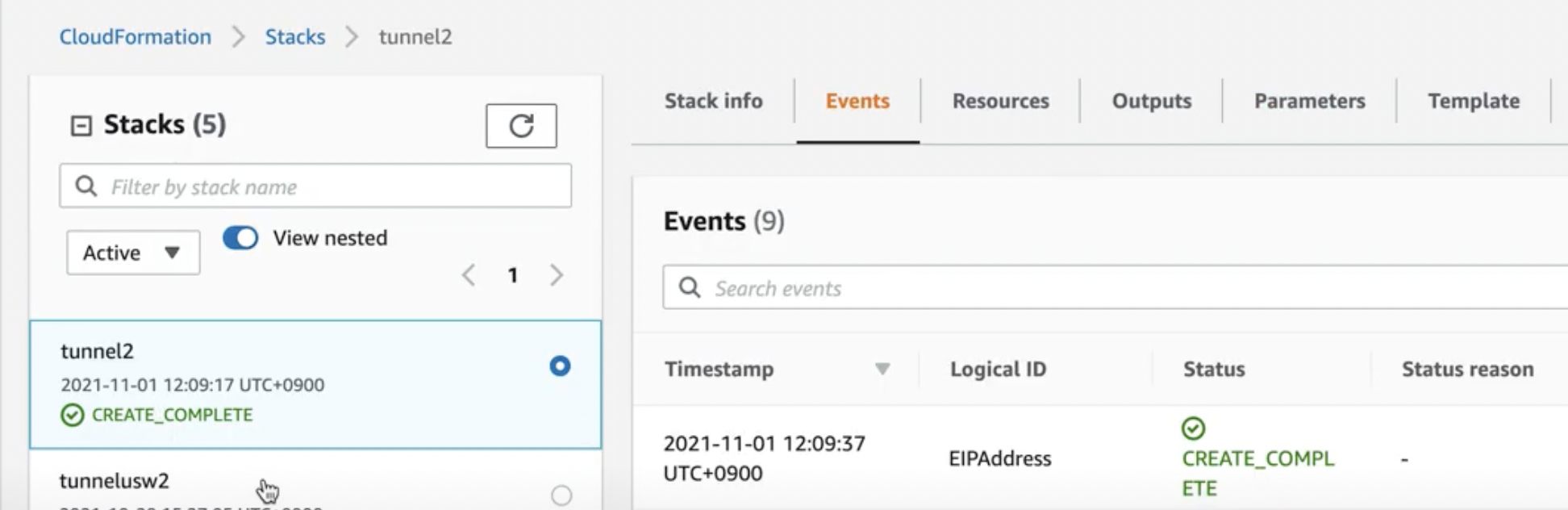Switch to the Template tab
1568x510 pixels.
click(1474, 101)
